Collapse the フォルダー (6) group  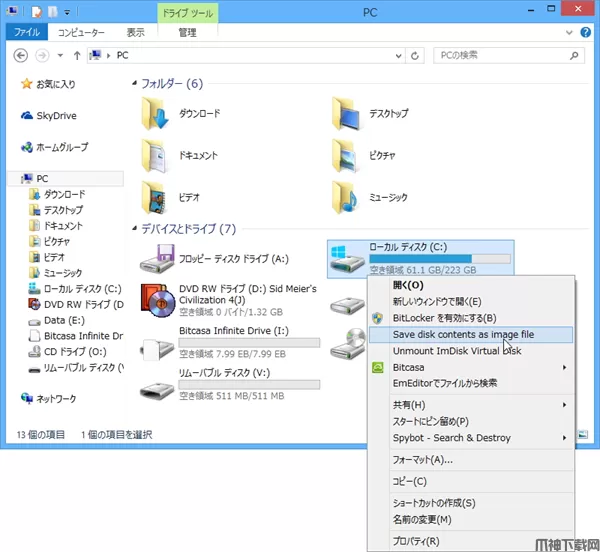pos(134,83)
